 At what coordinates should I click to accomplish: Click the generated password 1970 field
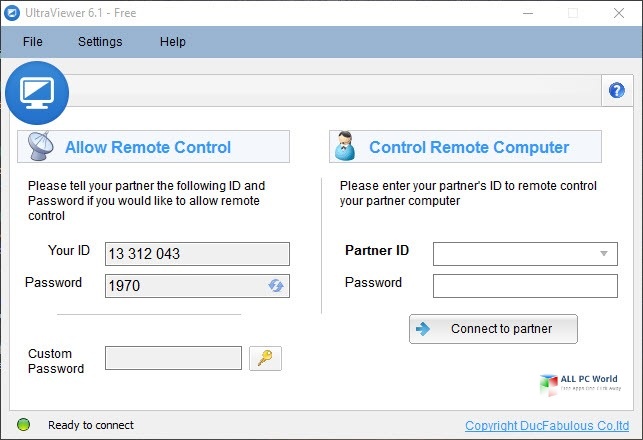[197, 286]
